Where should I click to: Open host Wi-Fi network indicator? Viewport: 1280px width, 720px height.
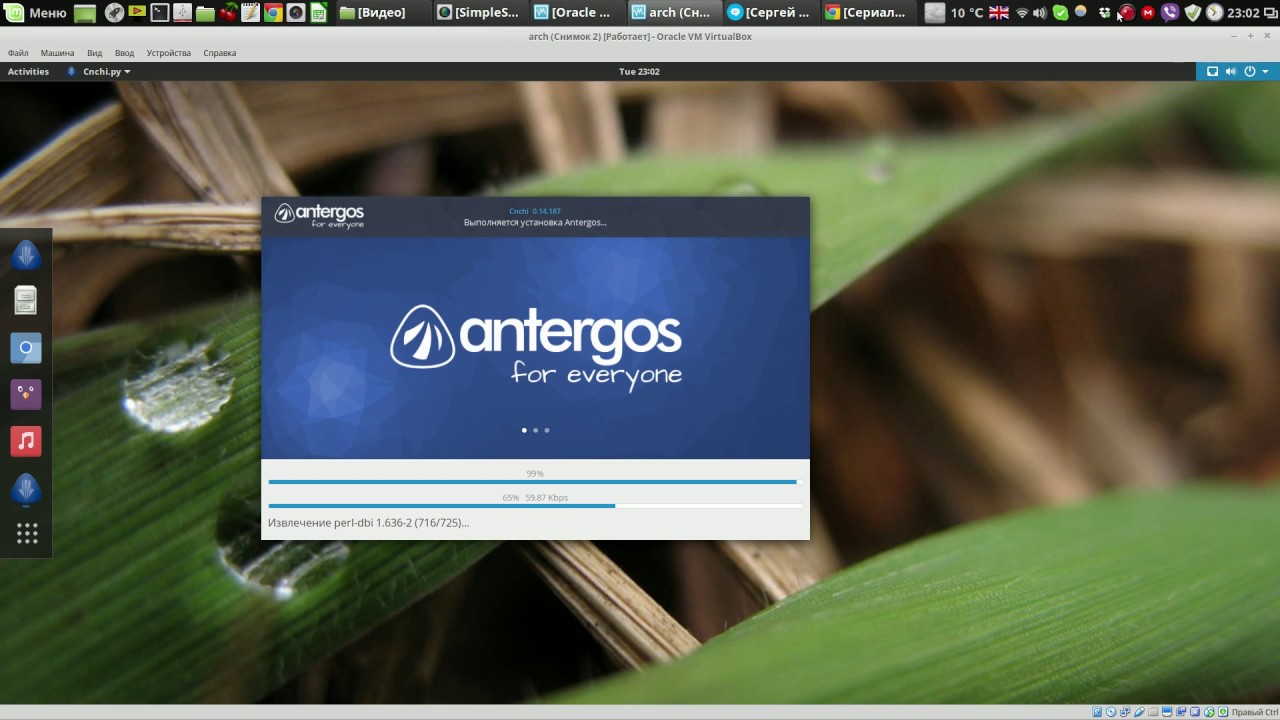point(1022,13)
